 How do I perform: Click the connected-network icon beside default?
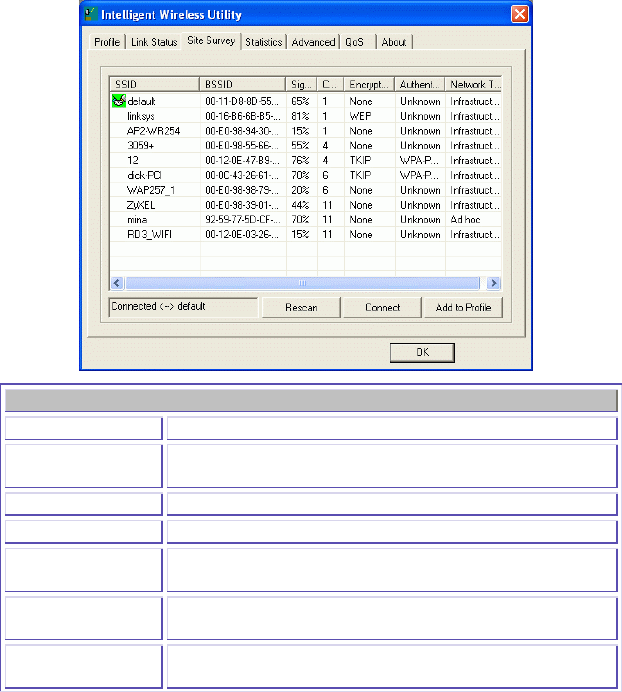(118, 101)
